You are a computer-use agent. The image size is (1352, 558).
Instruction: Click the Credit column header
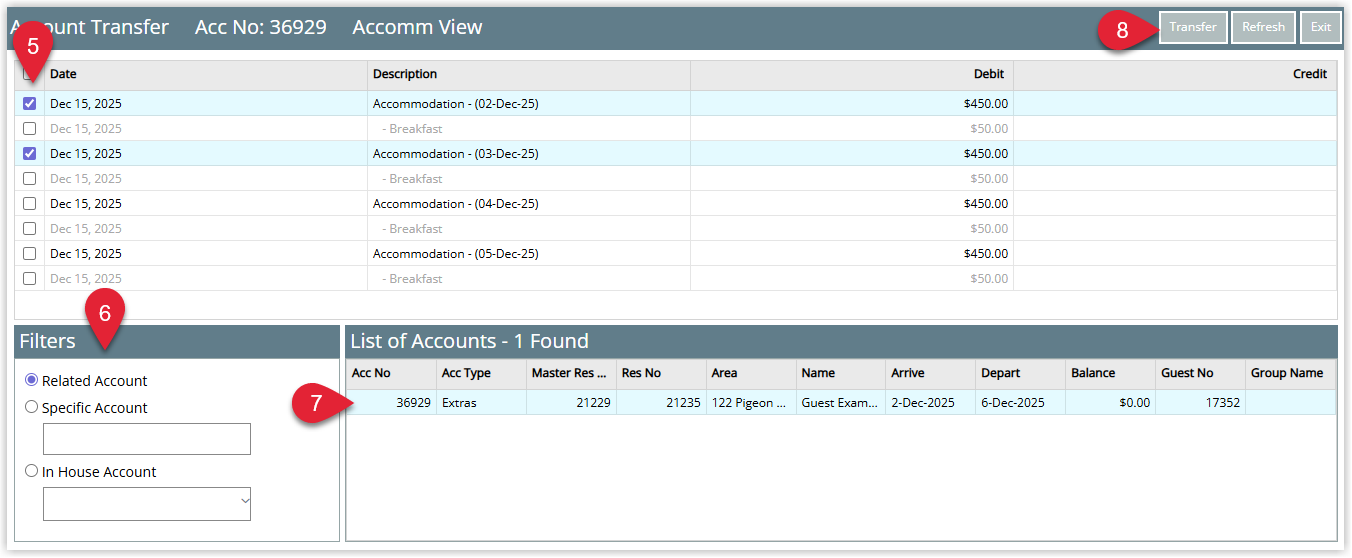1175,74
